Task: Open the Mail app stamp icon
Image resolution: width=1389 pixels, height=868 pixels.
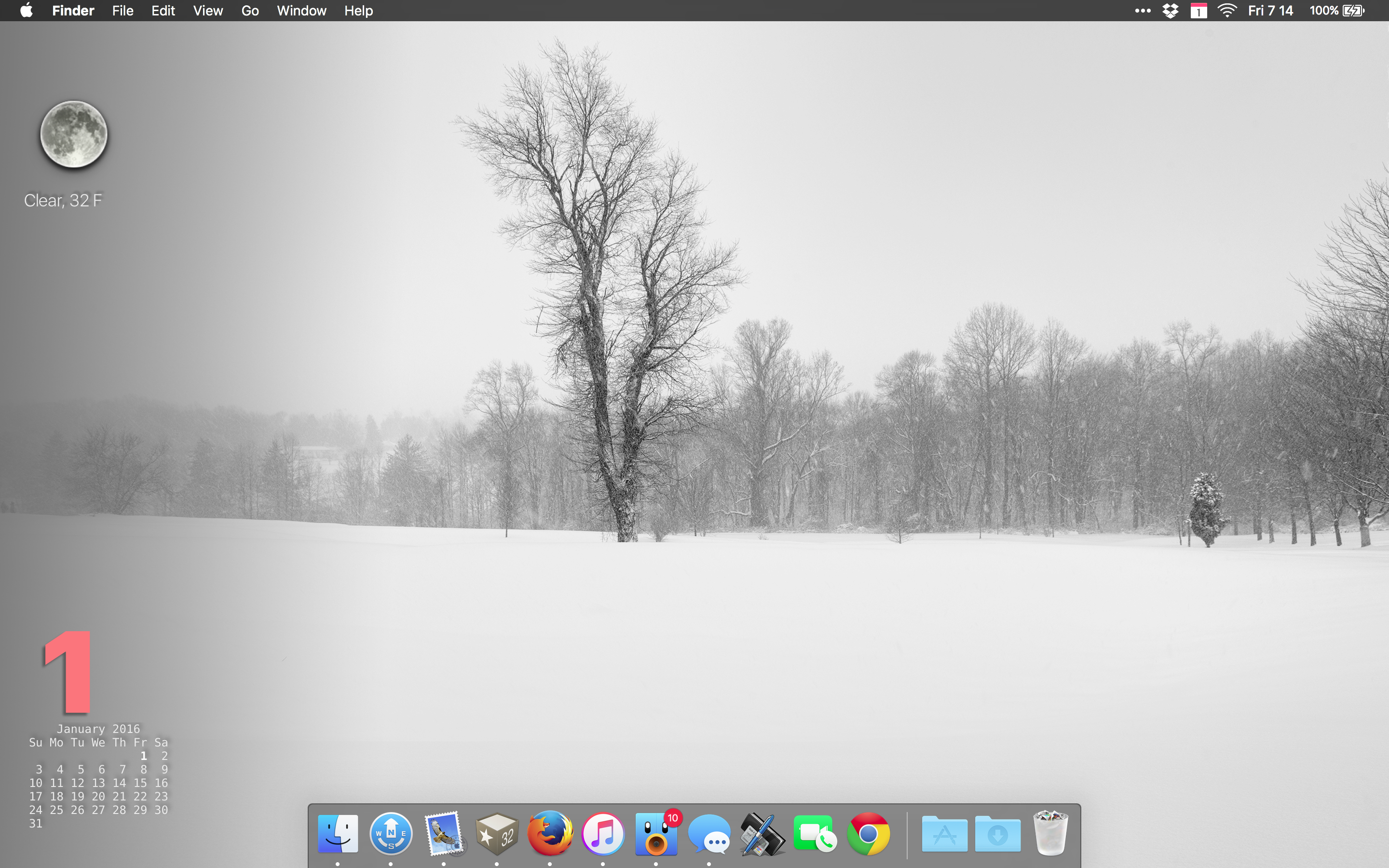Action: 444,834
